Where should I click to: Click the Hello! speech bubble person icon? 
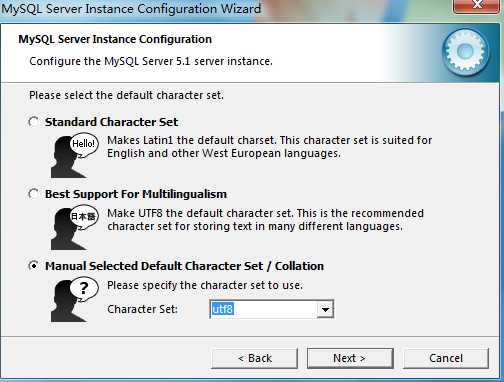coord(75,155)
